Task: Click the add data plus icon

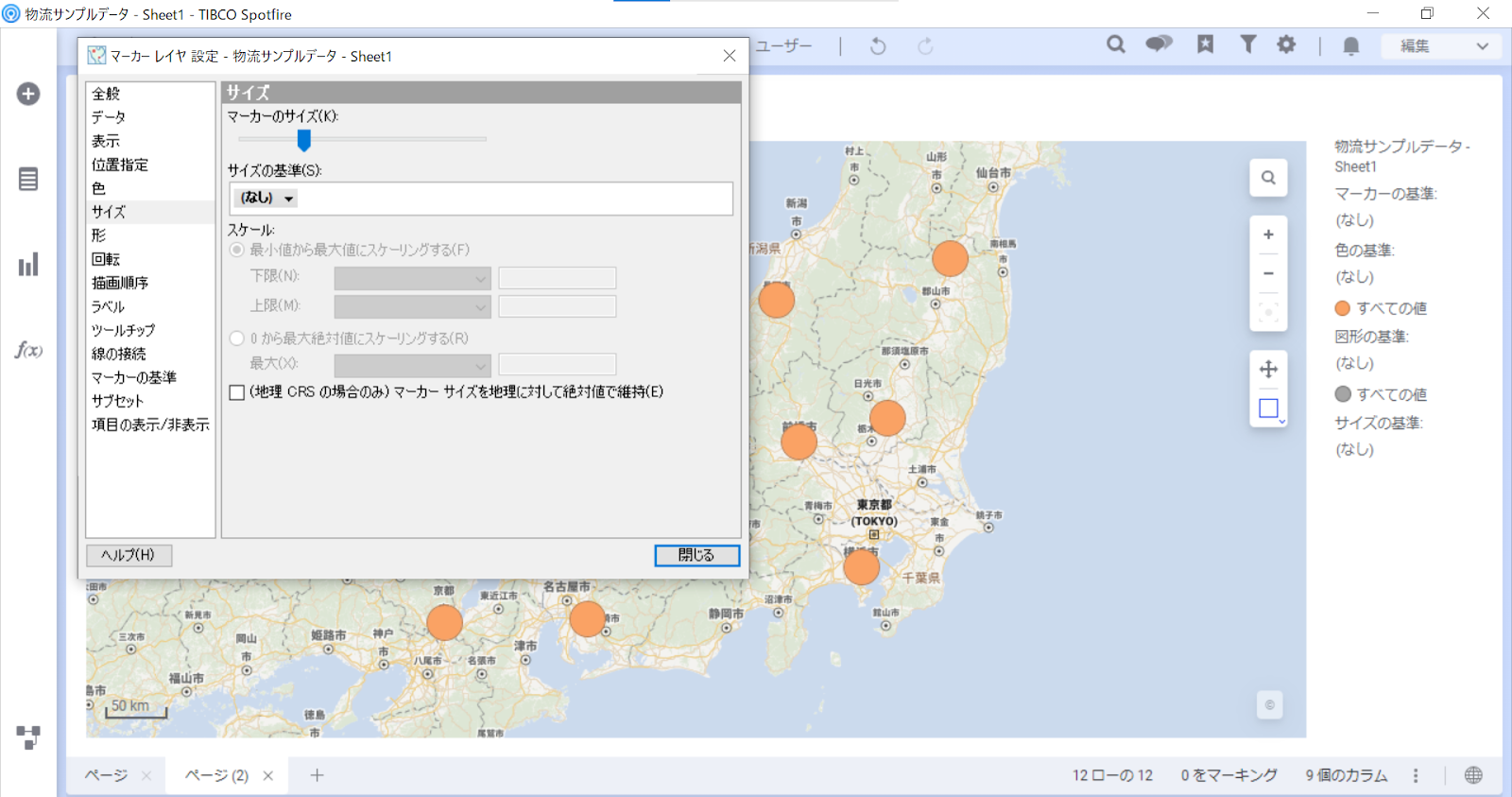Action: [x=28, y=94]
